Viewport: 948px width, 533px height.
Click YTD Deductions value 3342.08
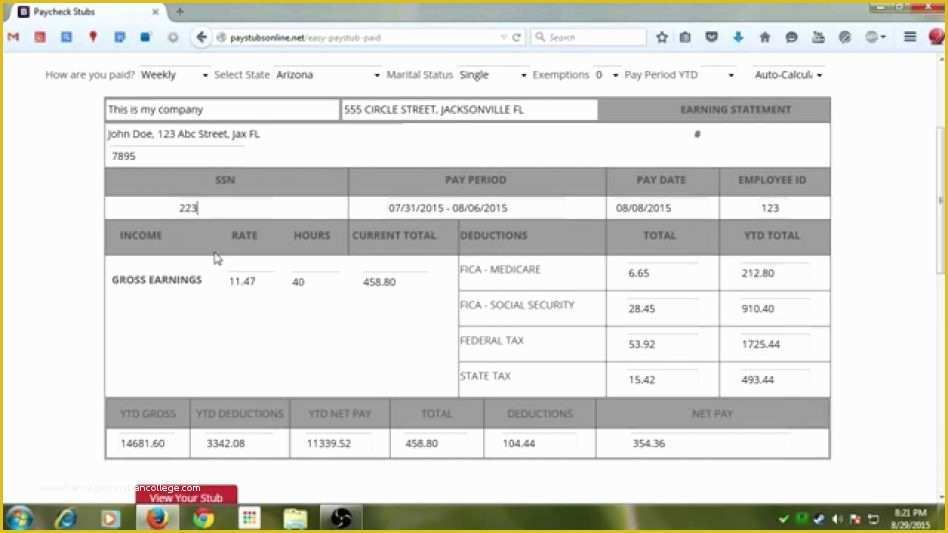239,444
